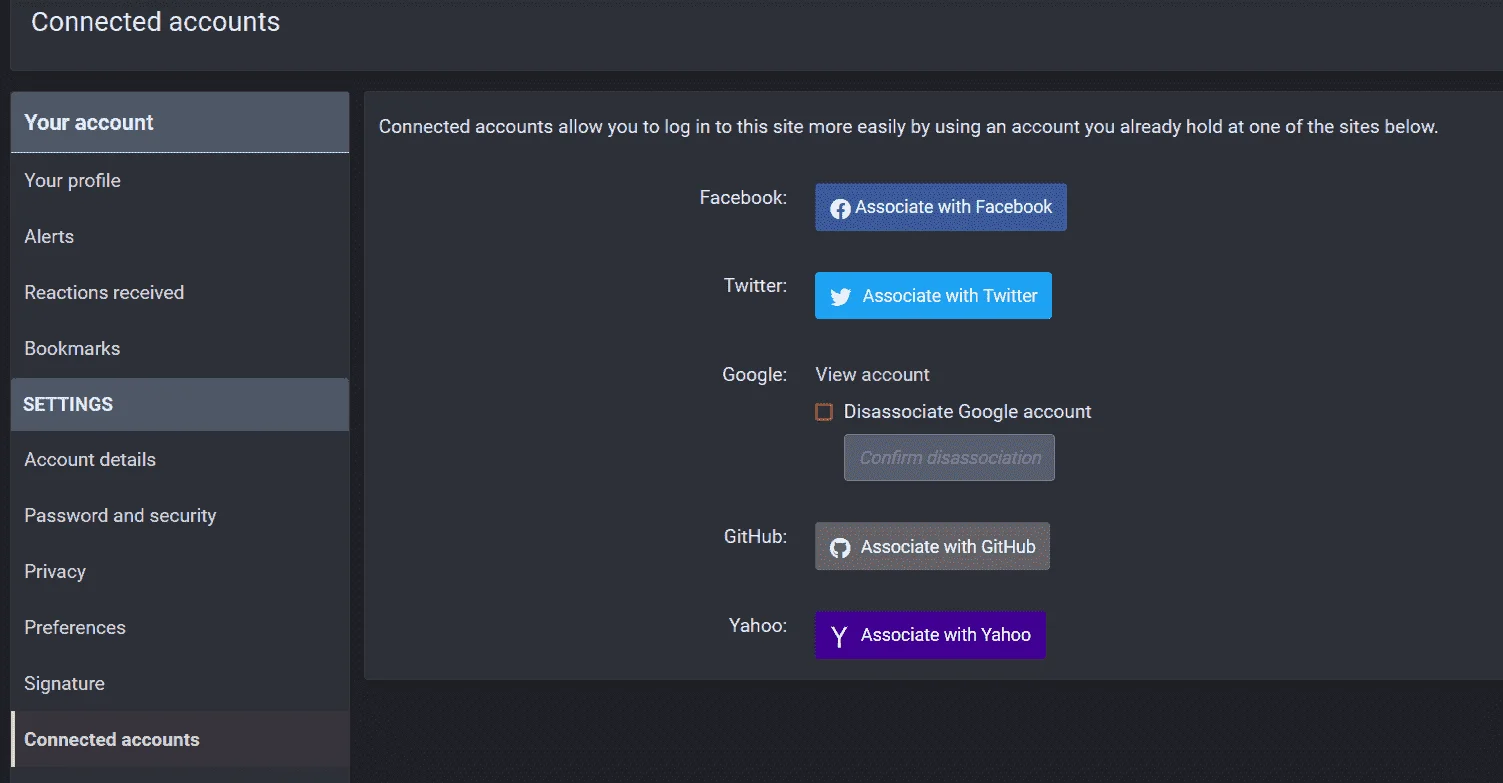
Task: Click Associate with Twitter button text
Action: [x=950, y=296]
